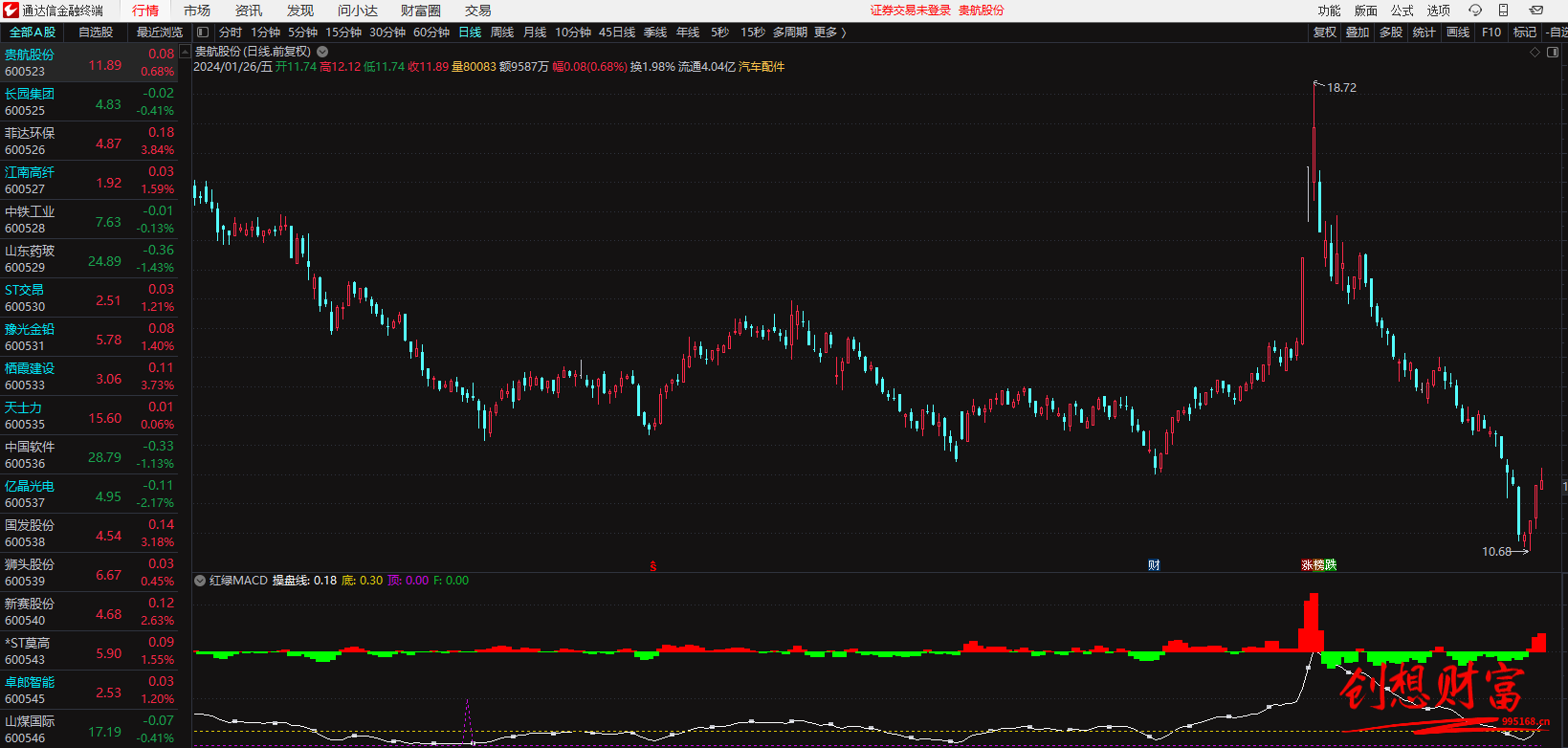This screenshot has width=1568, height=748.
Task: Toggle the panel layout icon before 分时
Action: (x=203, y=33)
